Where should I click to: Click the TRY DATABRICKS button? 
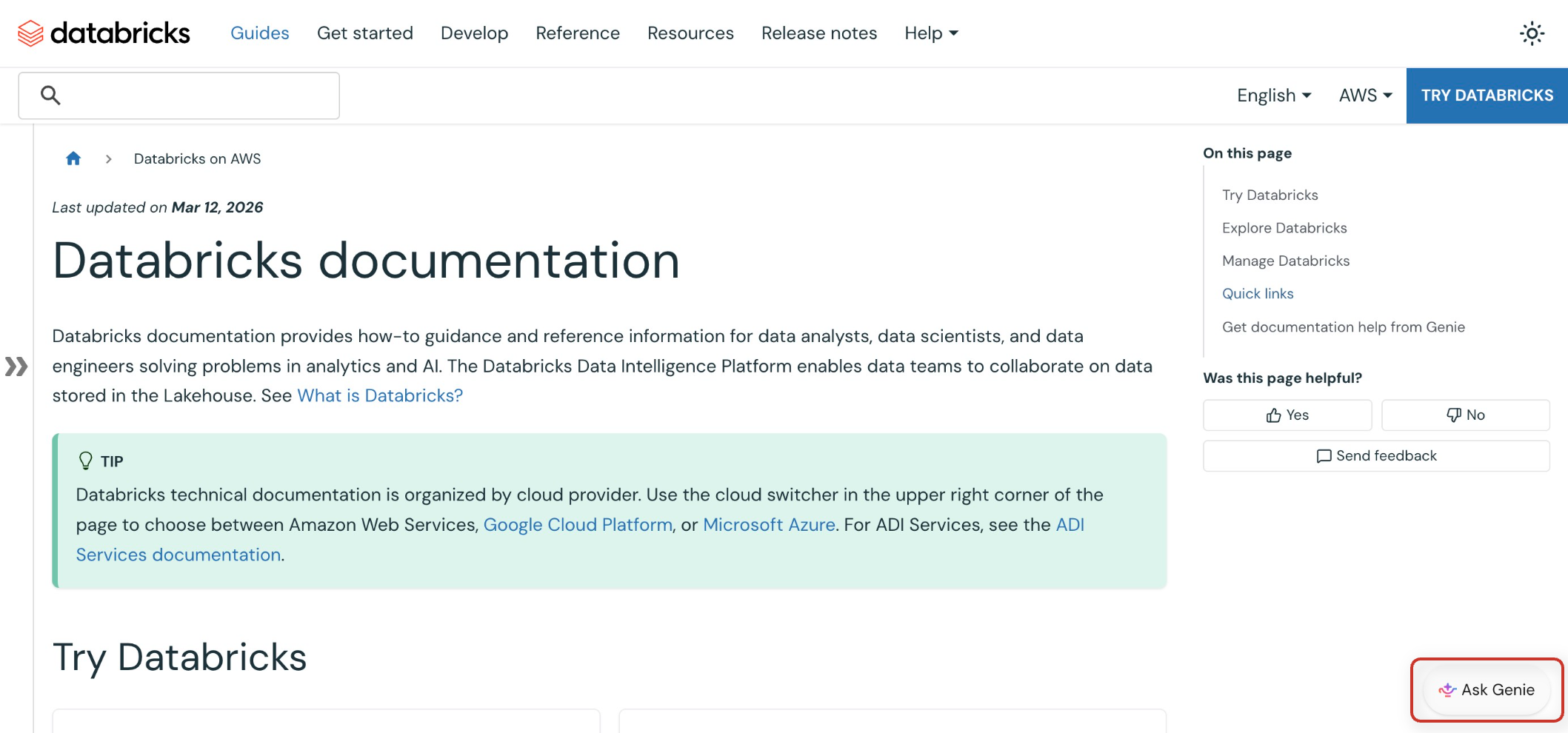point(1487,96)
